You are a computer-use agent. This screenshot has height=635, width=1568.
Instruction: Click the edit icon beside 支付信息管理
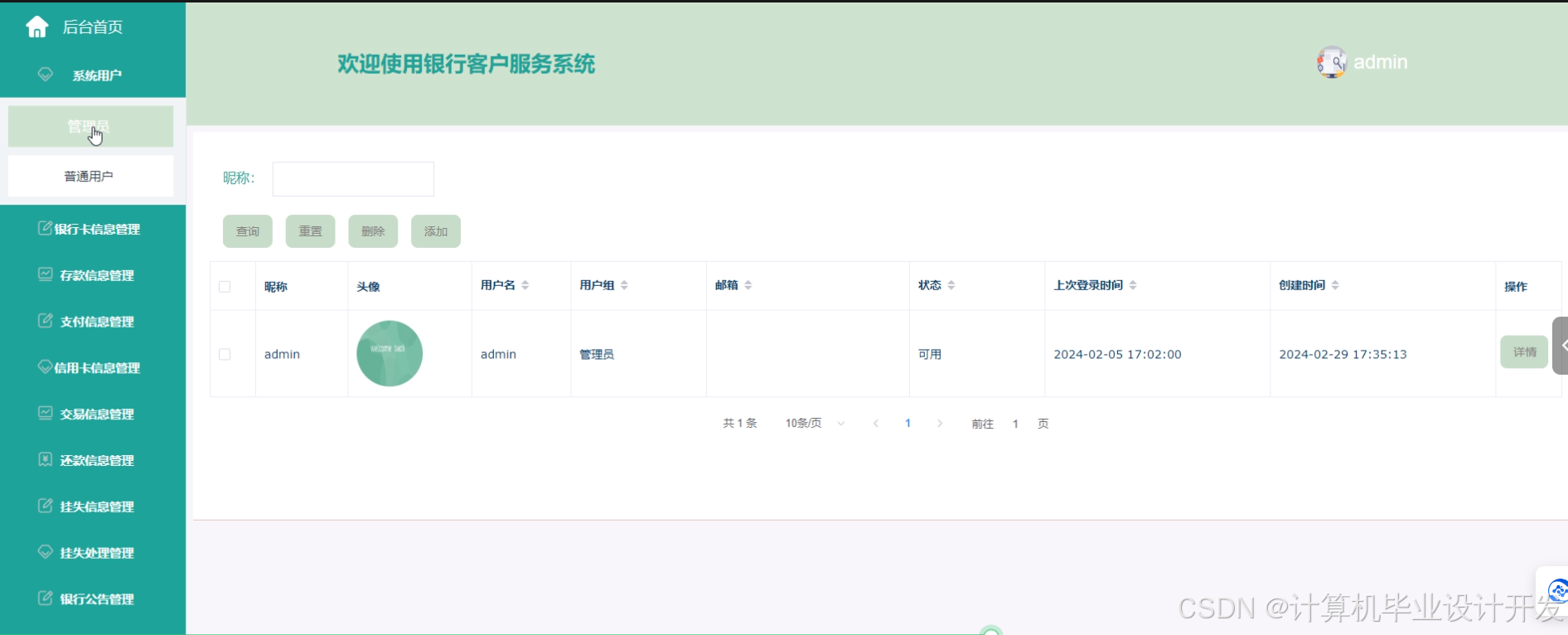tap(46, 321)
